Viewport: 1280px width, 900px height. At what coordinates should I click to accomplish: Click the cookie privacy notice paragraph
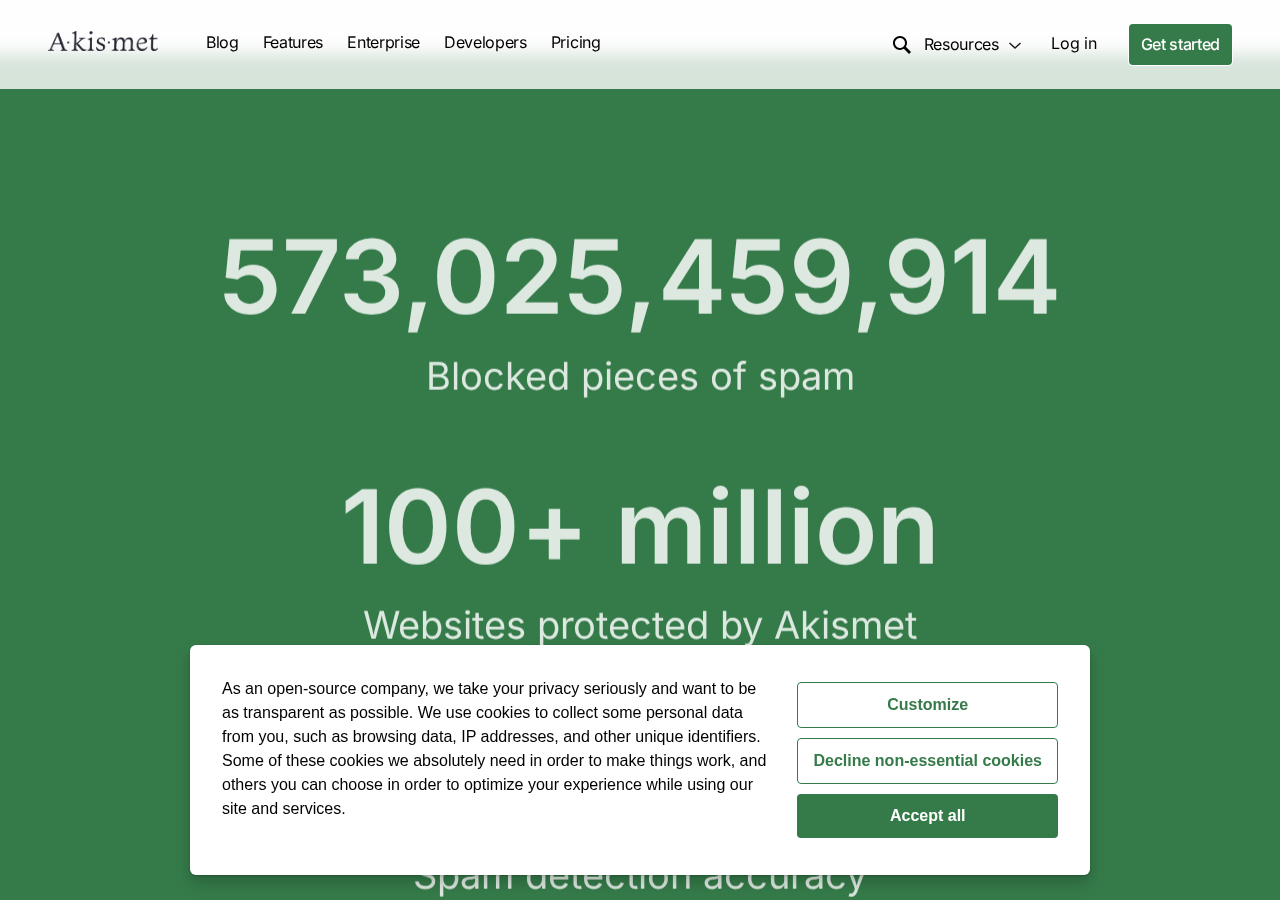click(x=494, y=748)
